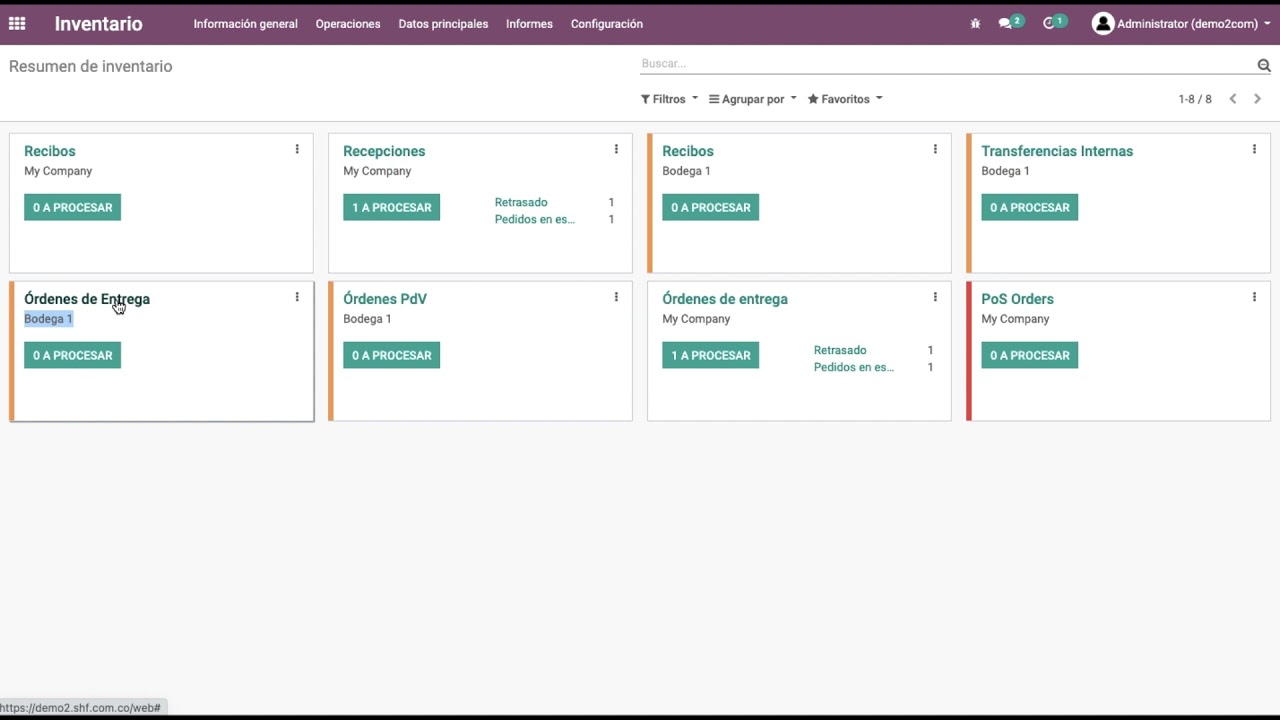The image size is (1280, 720).
Task: Expand the Filtros dropdown
Action: [669, 99]
